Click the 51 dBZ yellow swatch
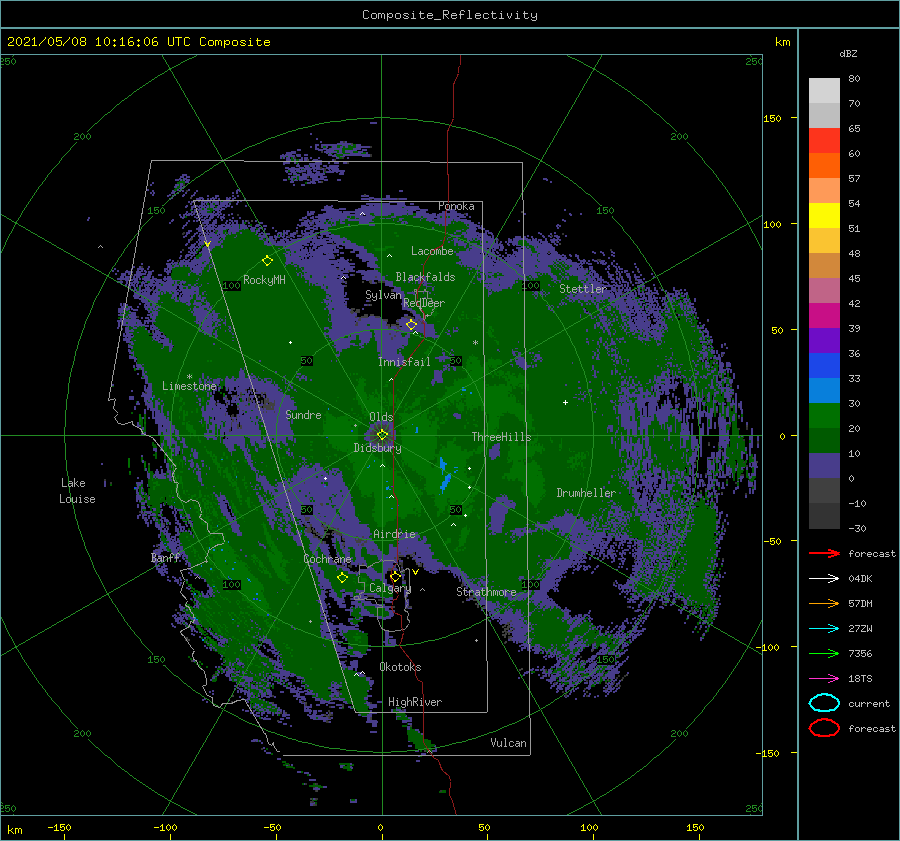Viewport: 900px width, 841px height. click(824, 215)
